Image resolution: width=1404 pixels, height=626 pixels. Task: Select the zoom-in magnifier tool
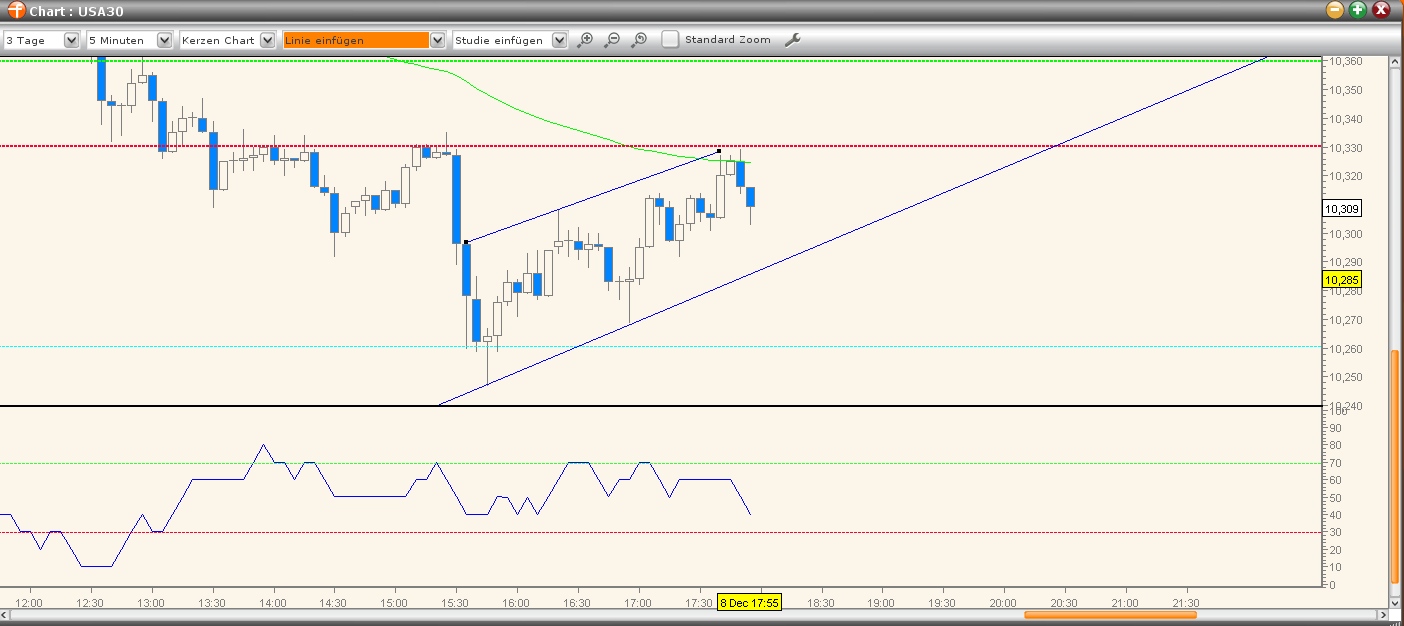tap(585, 39)
